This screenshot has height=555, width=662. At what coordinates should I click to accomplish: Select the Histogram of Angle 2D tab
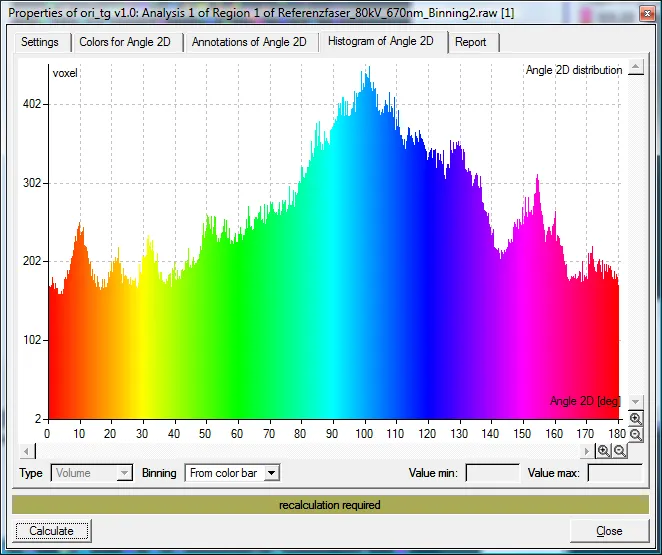[381, 41]
